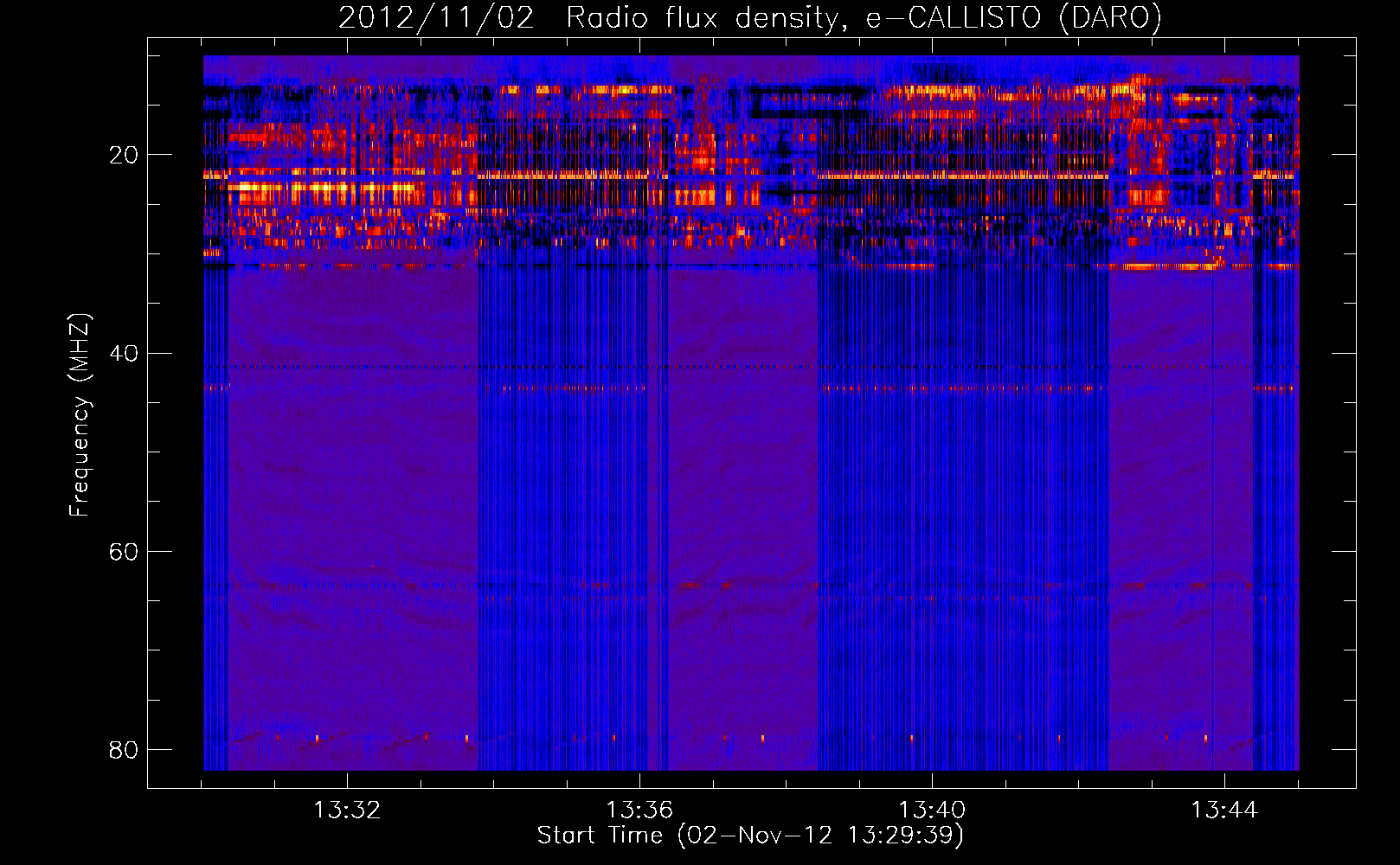
Task: Click the '13:40' time tick label
Action: coord(932,811)
